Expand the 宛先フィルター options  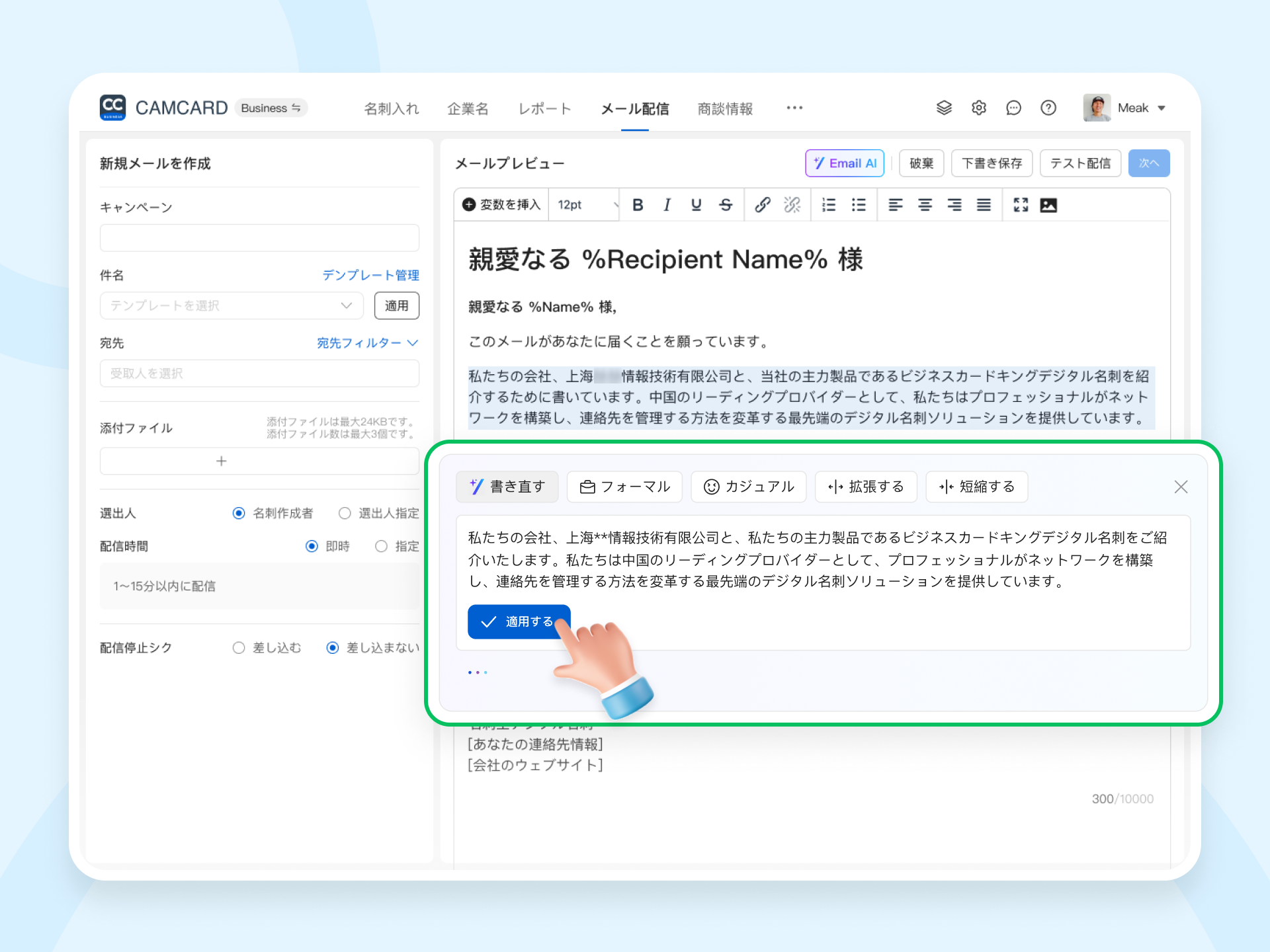(x=368, y=343)
